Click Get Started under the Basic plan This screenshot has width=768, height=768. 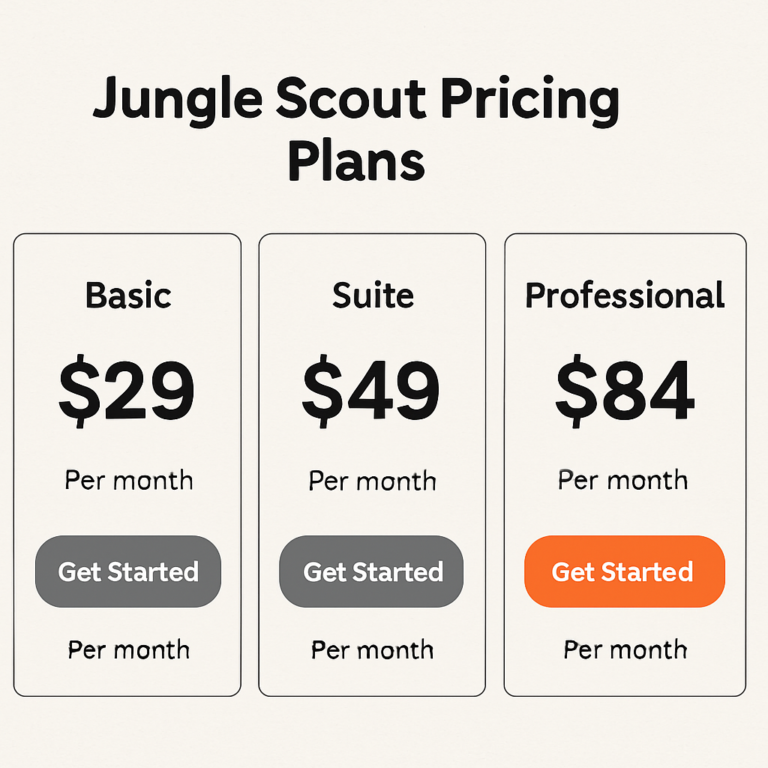click(x=128, y=572)
